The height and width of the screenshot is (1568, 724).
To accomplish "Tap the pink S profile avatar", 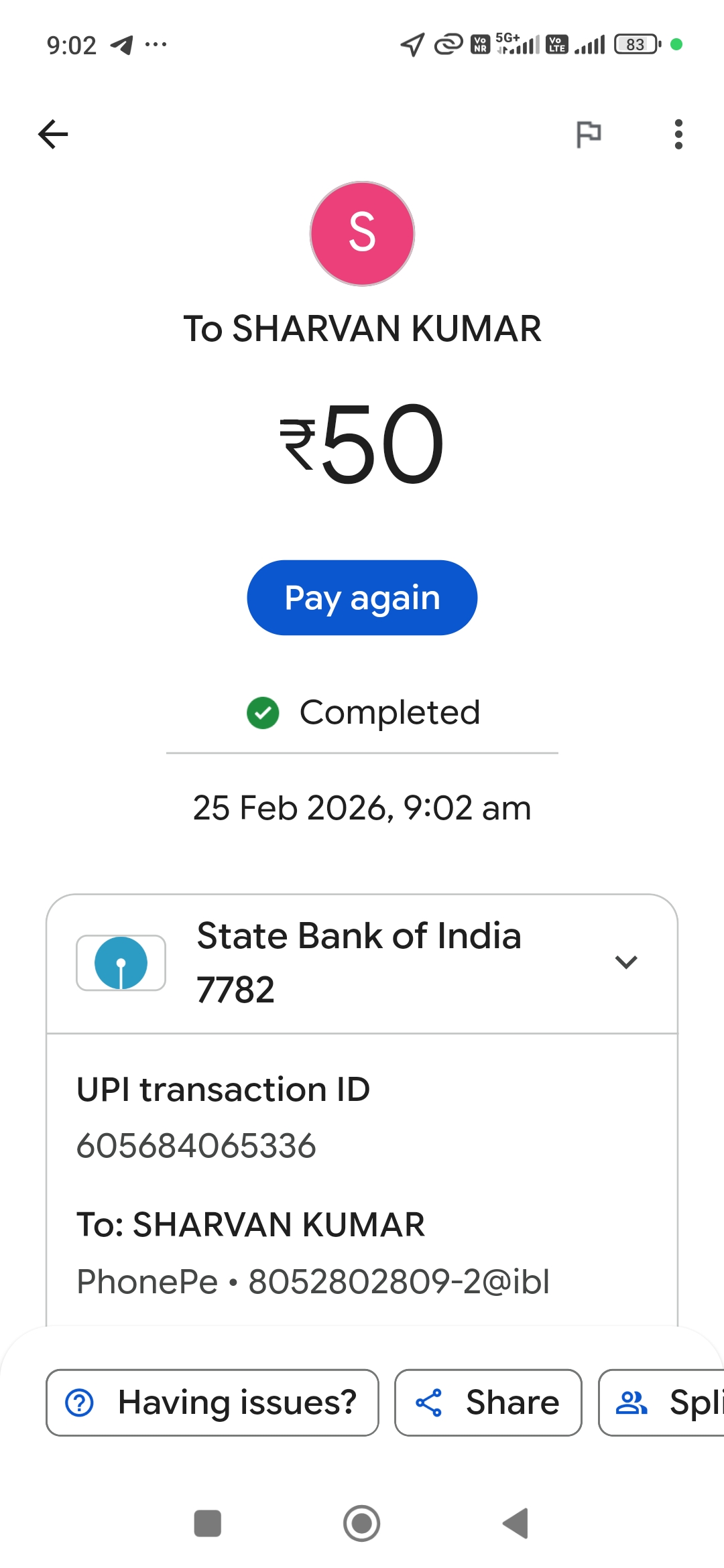I will (362, 234).
